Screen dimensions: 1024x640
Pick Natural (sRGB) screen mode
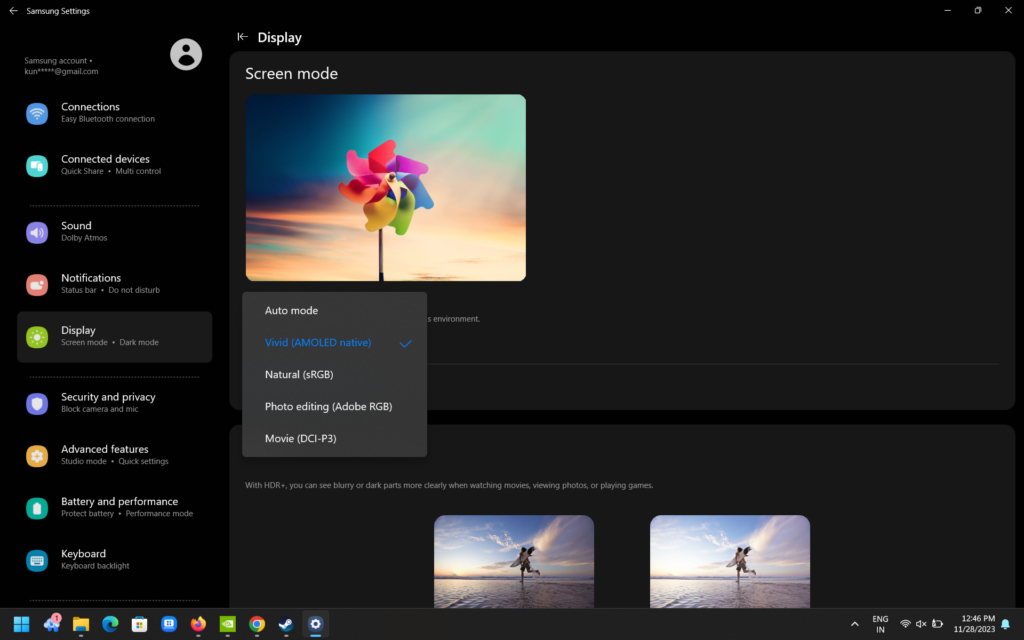299,375
